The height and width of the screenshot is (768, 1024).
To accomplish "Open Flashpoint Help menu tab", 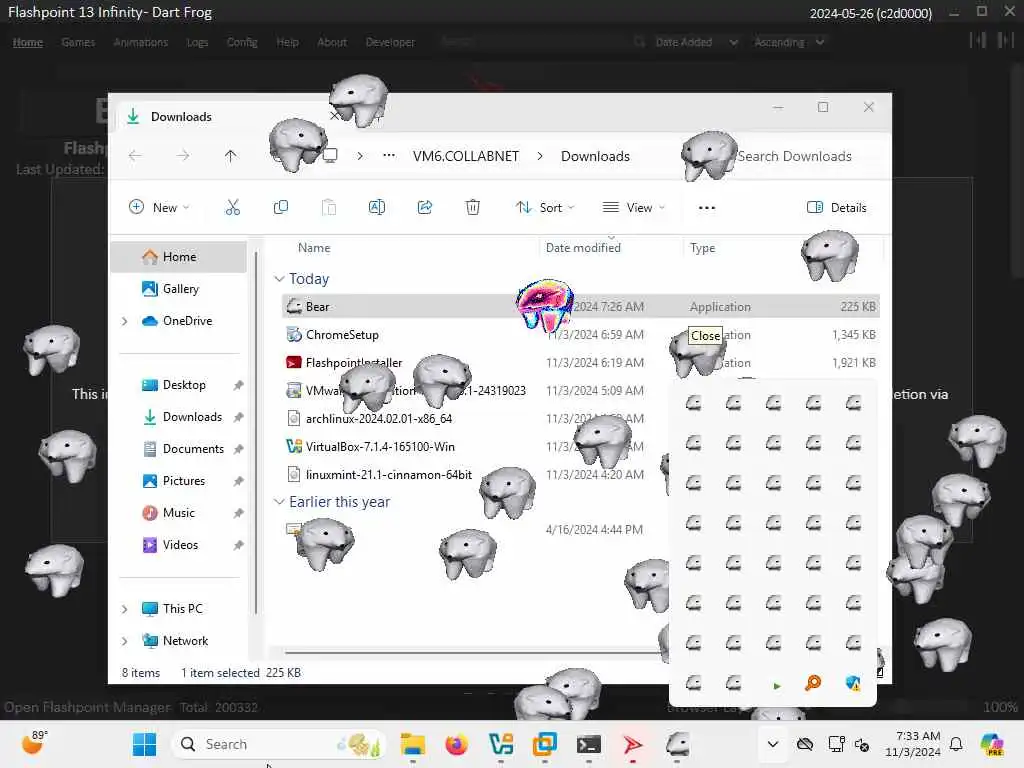I will click(287, 42).
